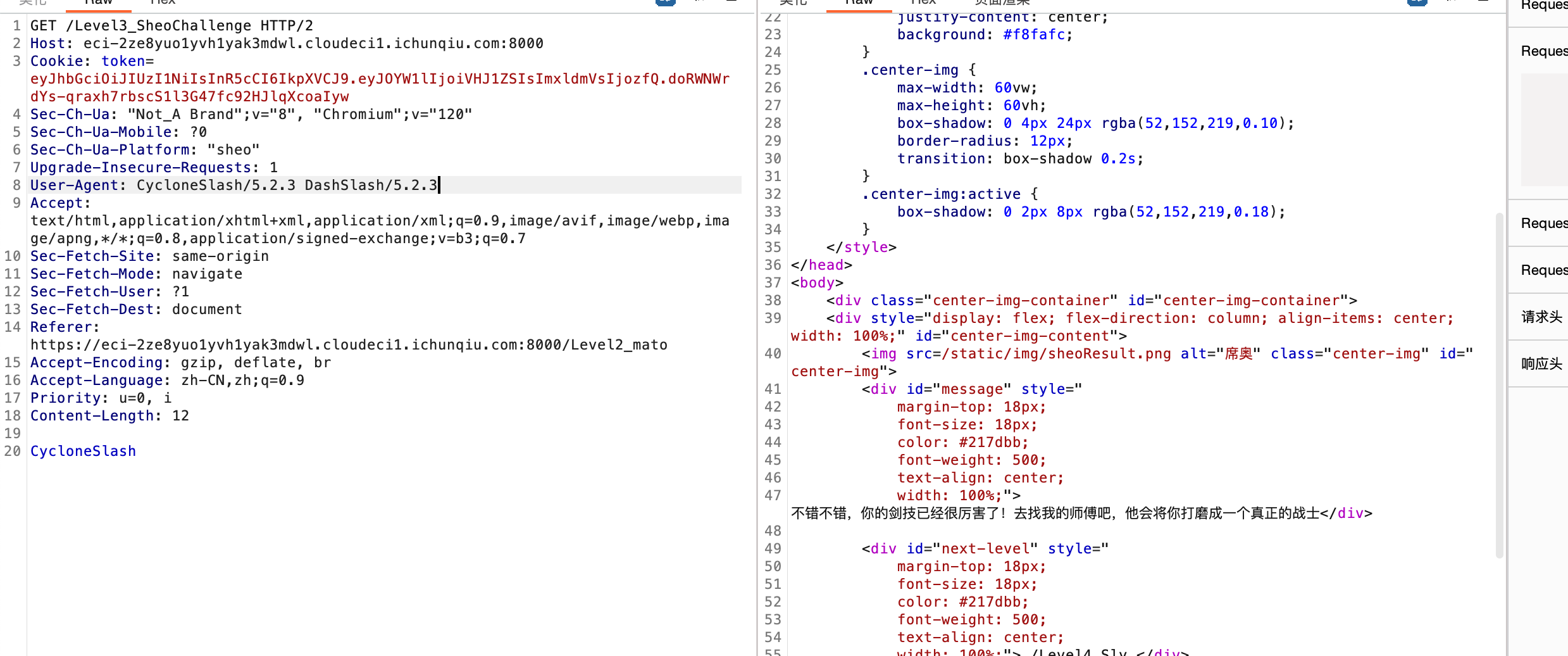1568x656 pixels.
Task: Switch to the Hex tab in response pane
Action: pos(923,3)
